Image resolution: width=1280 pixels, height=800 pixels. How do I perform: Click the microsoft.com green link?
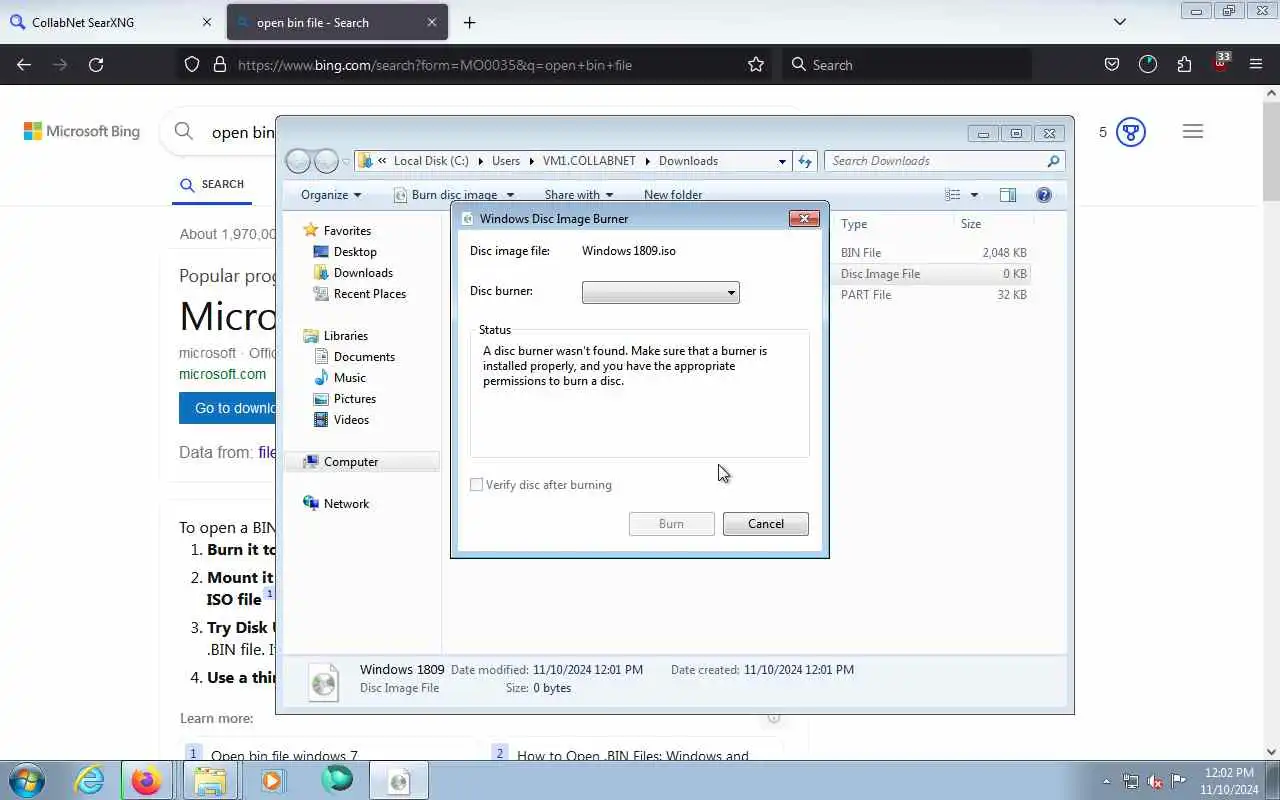(x=223, y=374)
